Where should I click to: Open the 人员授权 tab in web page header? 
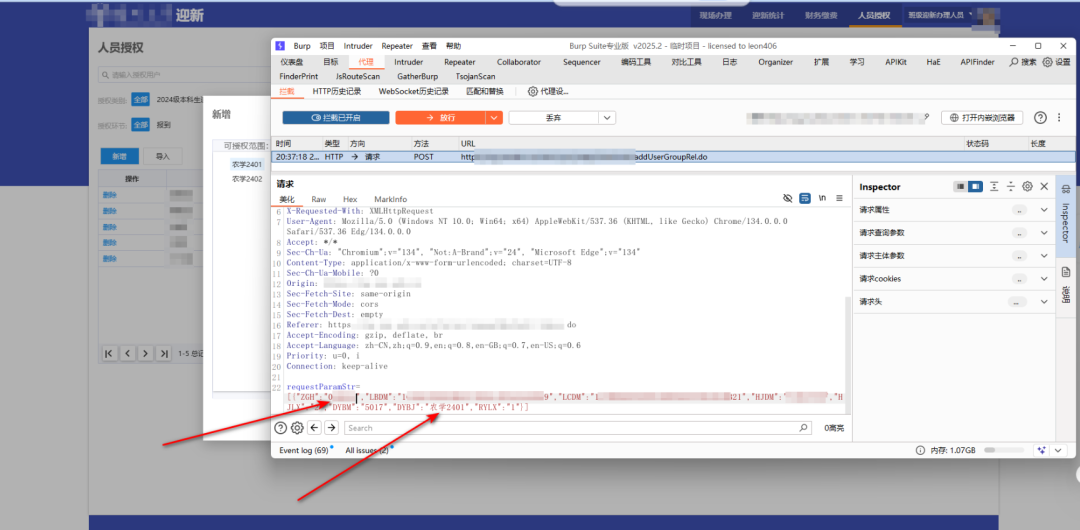874,15
